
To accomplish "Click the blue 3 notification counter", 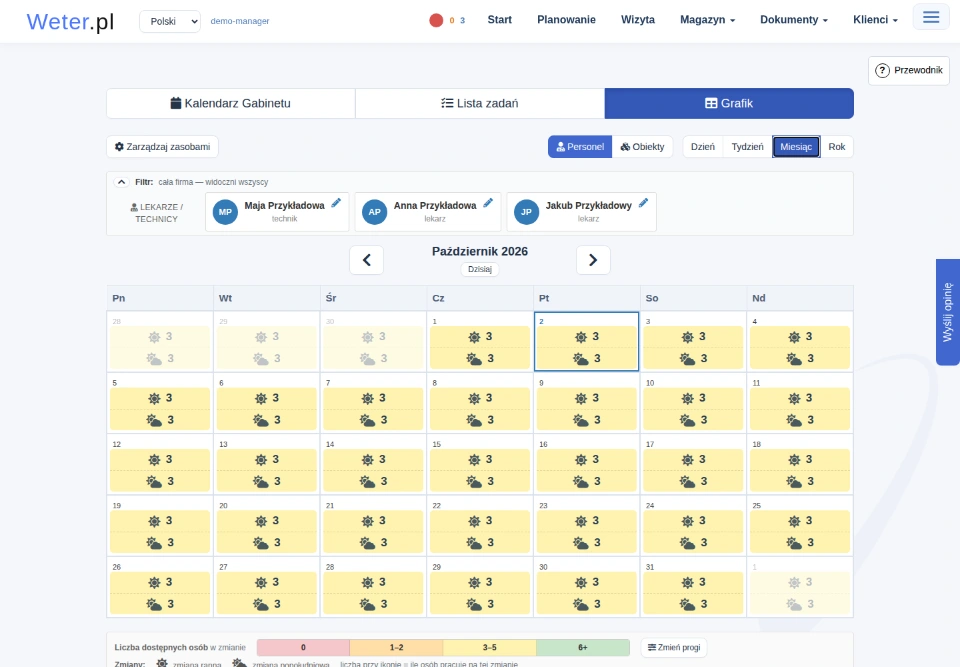I will click(462, 21).
